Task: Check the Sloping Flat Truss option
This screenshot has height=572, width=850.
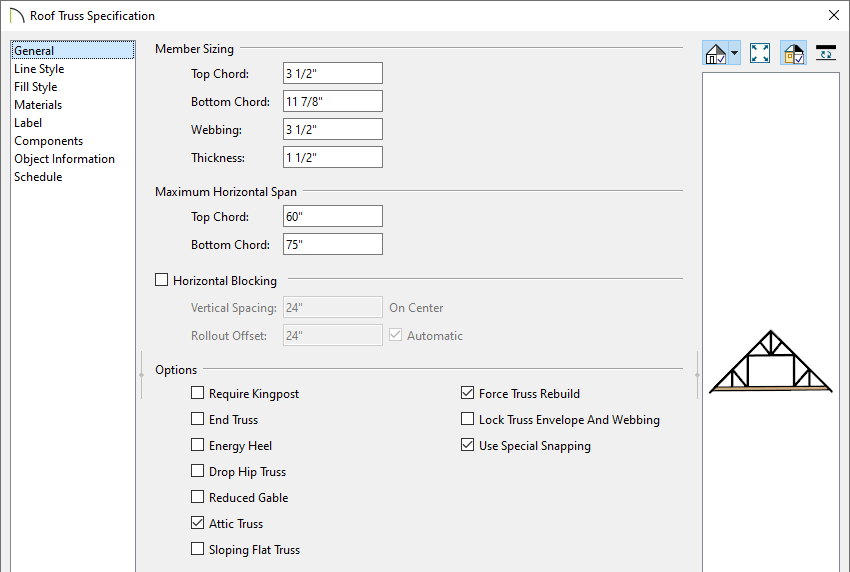Action: 197,549
